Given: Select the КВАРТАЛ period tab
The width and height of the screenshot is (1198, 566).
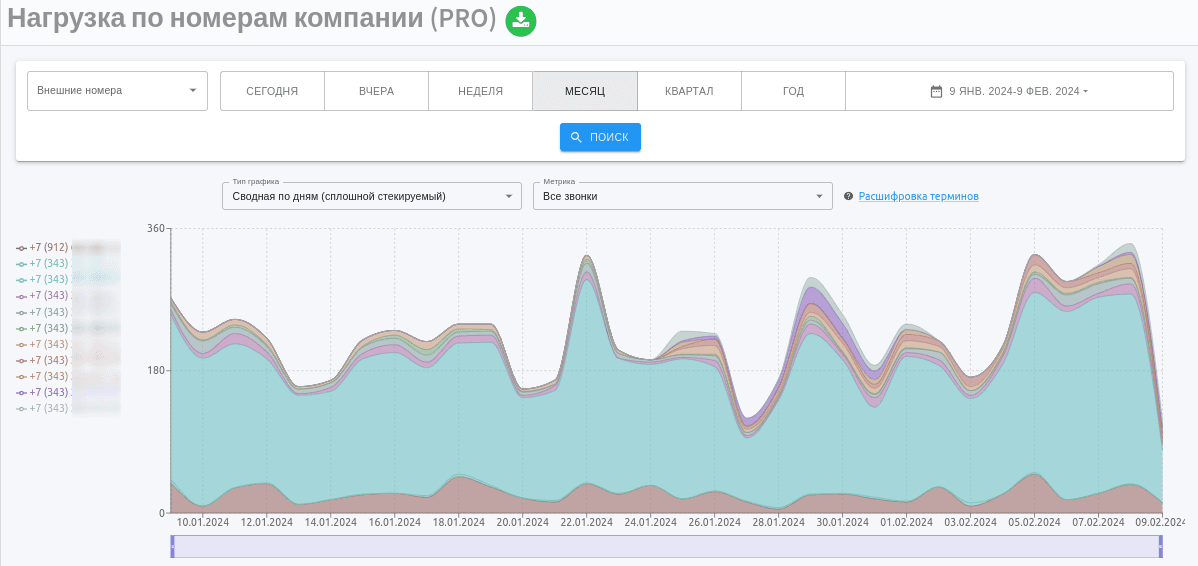Looking at the screenshot, I should [689, 91].
